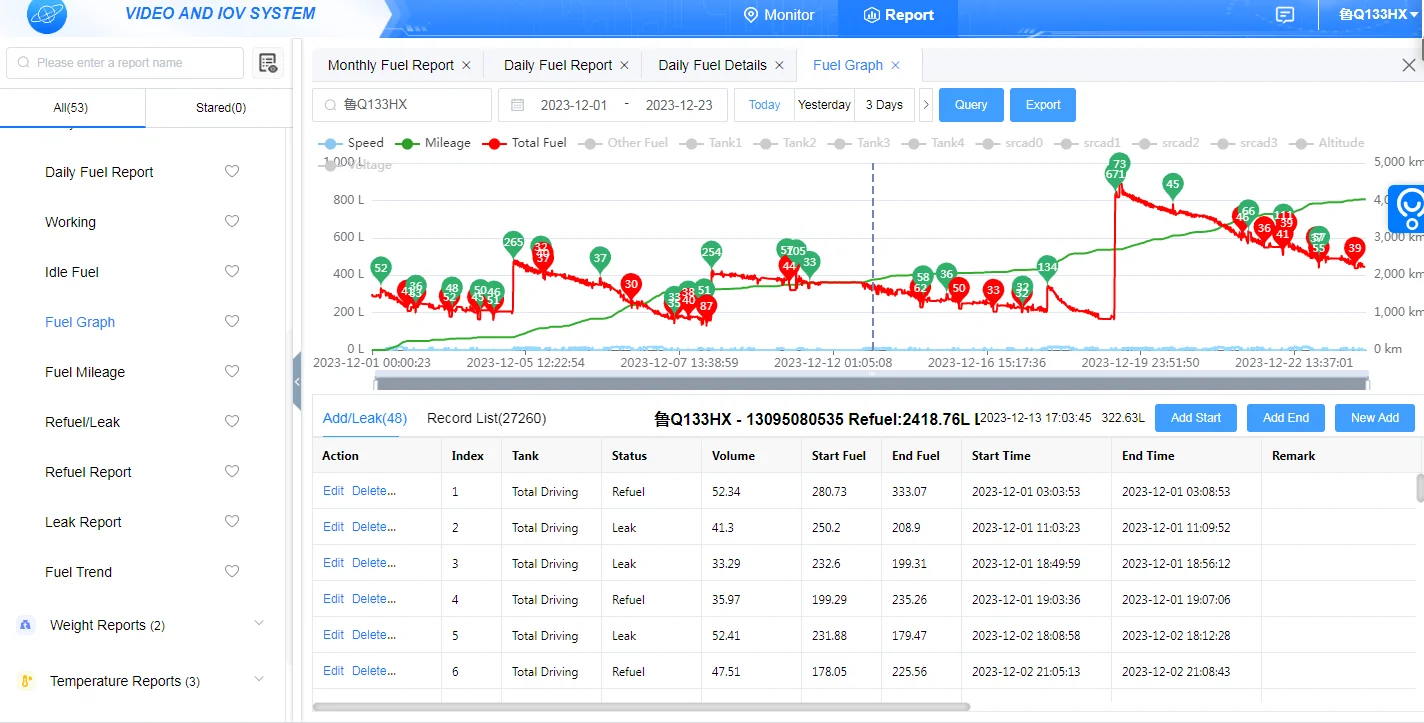Enable Altitude series in legend
Viewport: 1424px width, 723px height.
1327,143
